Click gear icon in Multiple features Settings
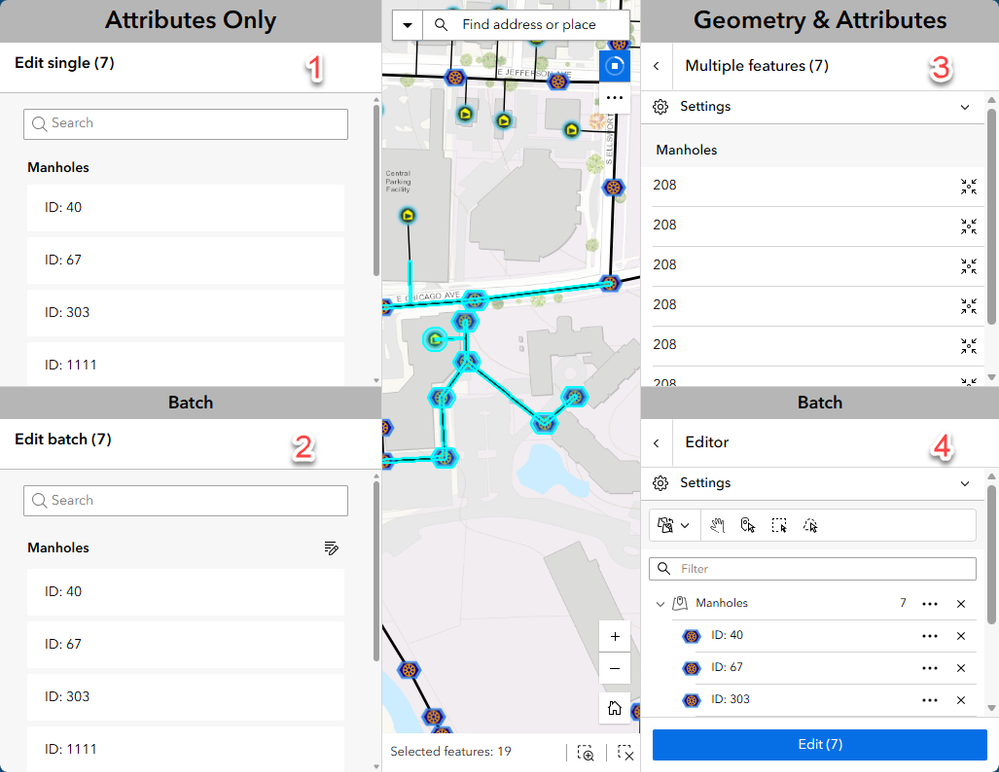Viewport: 999px width, 772px height. click(661, 107)
